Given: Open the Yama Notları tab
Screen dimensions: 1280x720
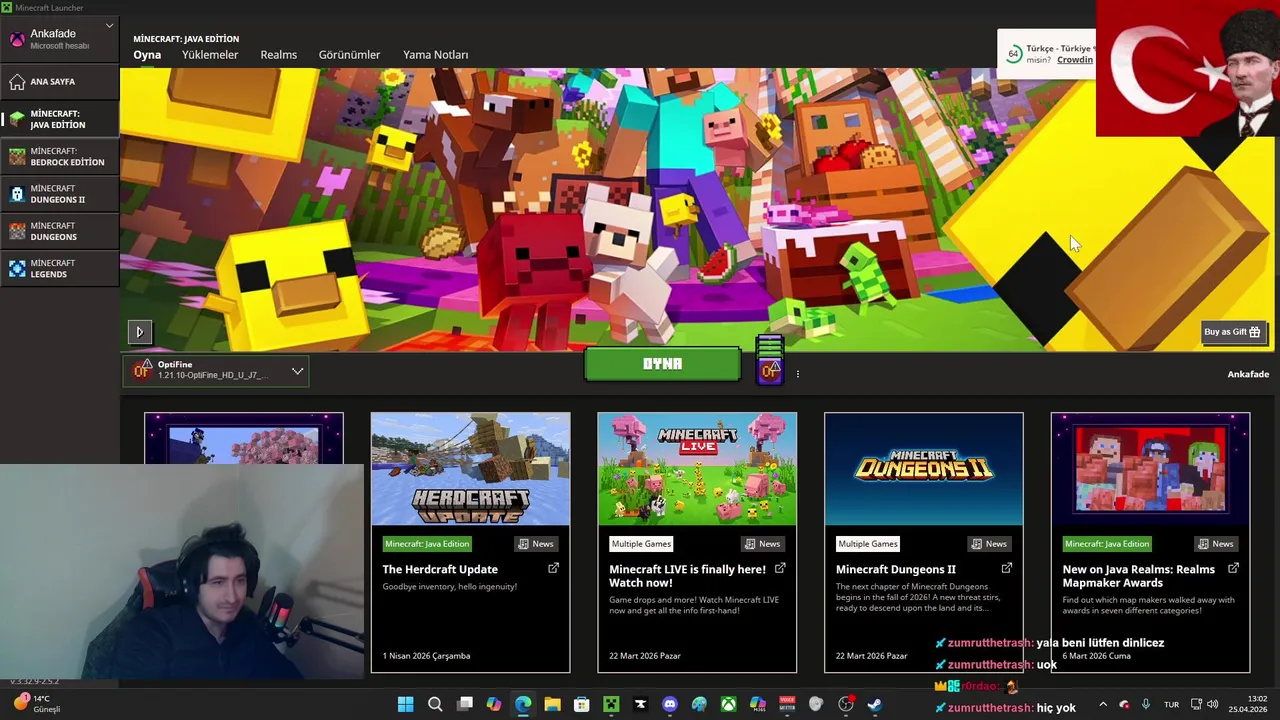Looking at the screenshot, I should 435,55.
